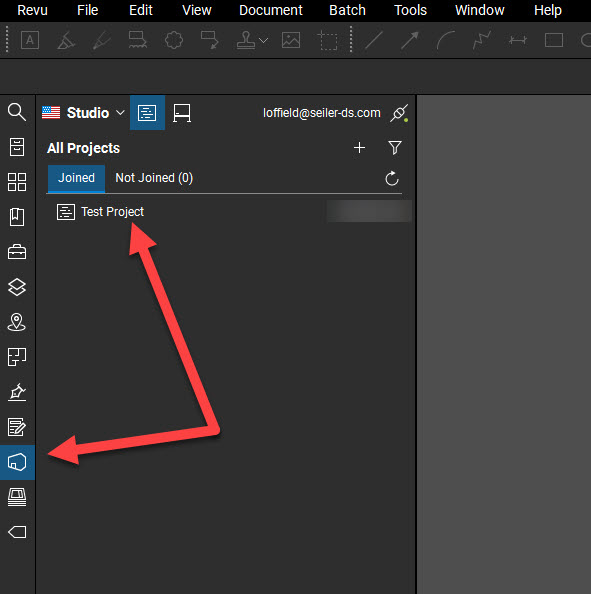Open the Layers panel
Viewport: 591px width, 594px height.
coord(17,287)
